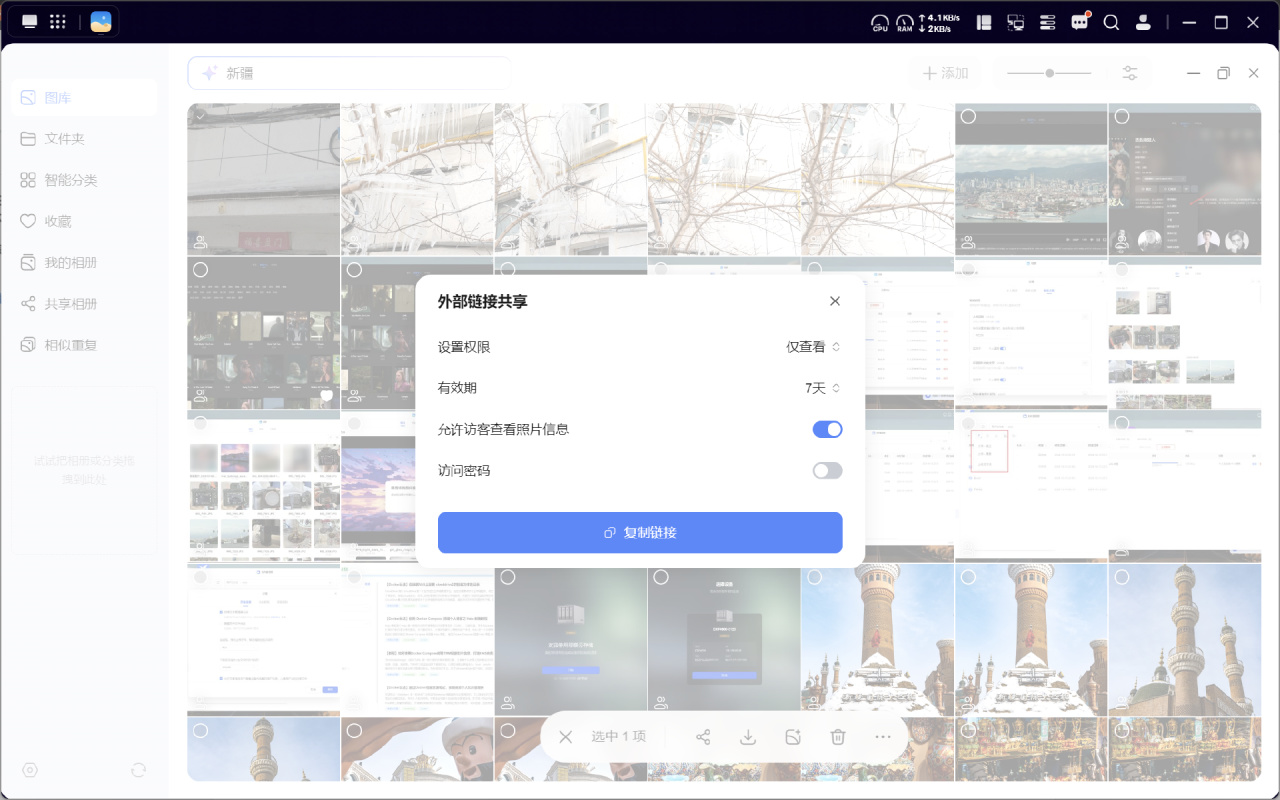Click the CPU usage gauge icon

(880, 22)
